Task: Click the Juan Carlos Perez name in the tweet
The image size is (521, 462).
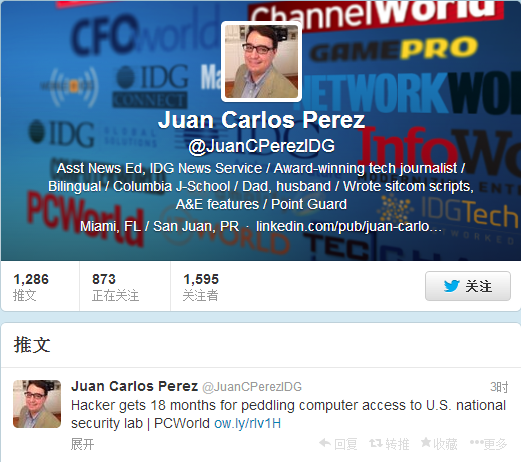Action: tap(135, 386)
